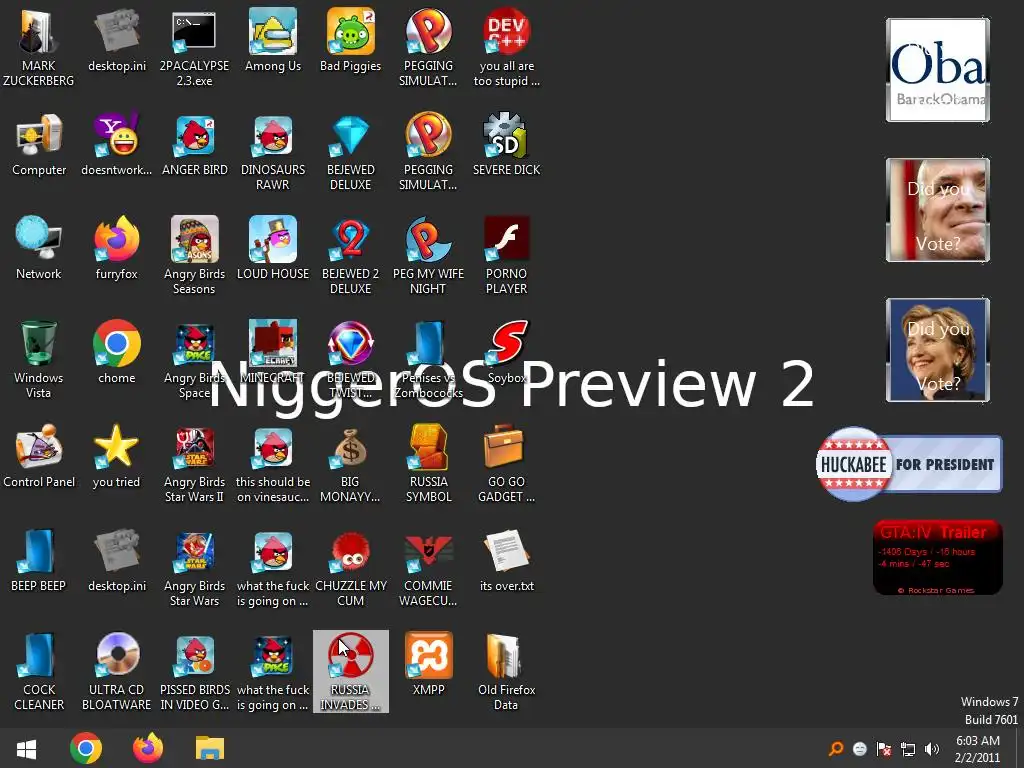Open DINOSAURS RAWR shortcut
The height and width of the screenshot is (768, 1024).
click(x=273, y=152)
